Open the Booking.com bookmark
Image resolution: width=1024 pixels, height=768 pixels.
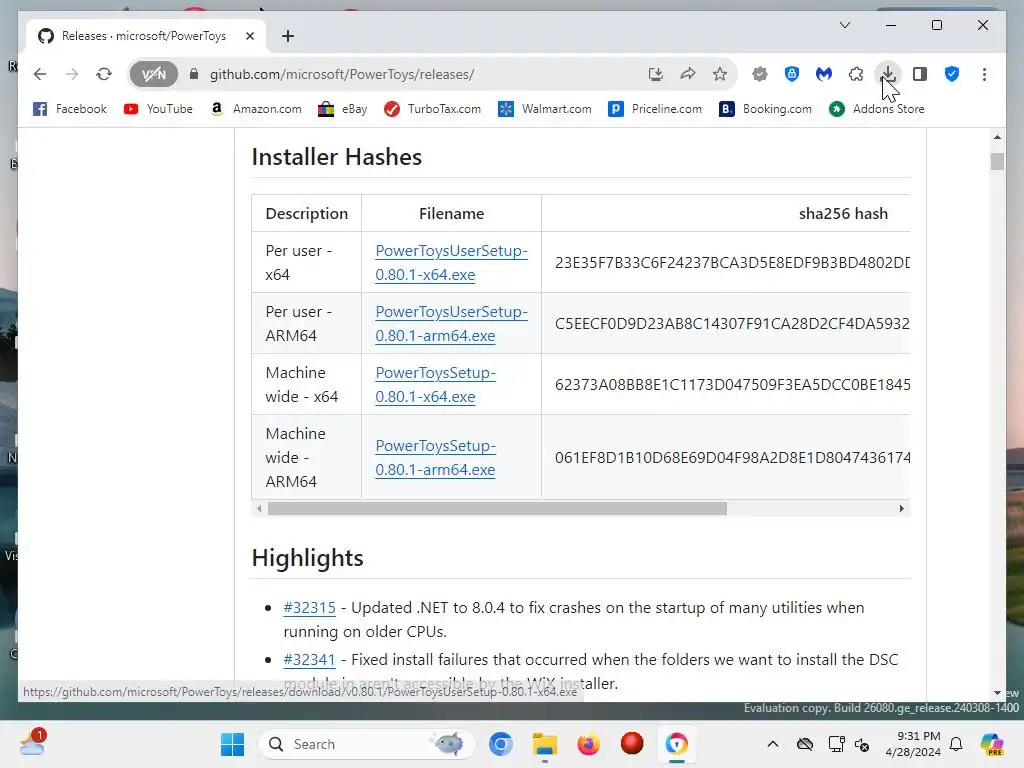[765, 109]
